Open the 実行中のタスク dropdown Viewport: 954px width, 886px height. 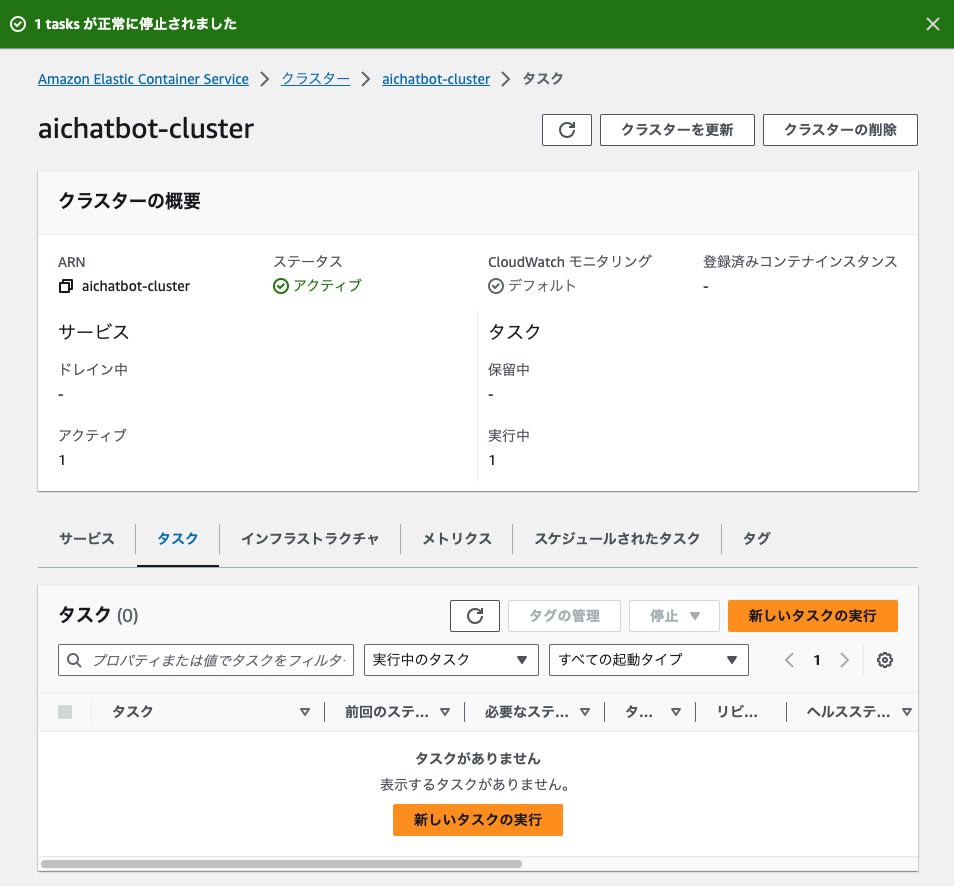coord(451,660)
